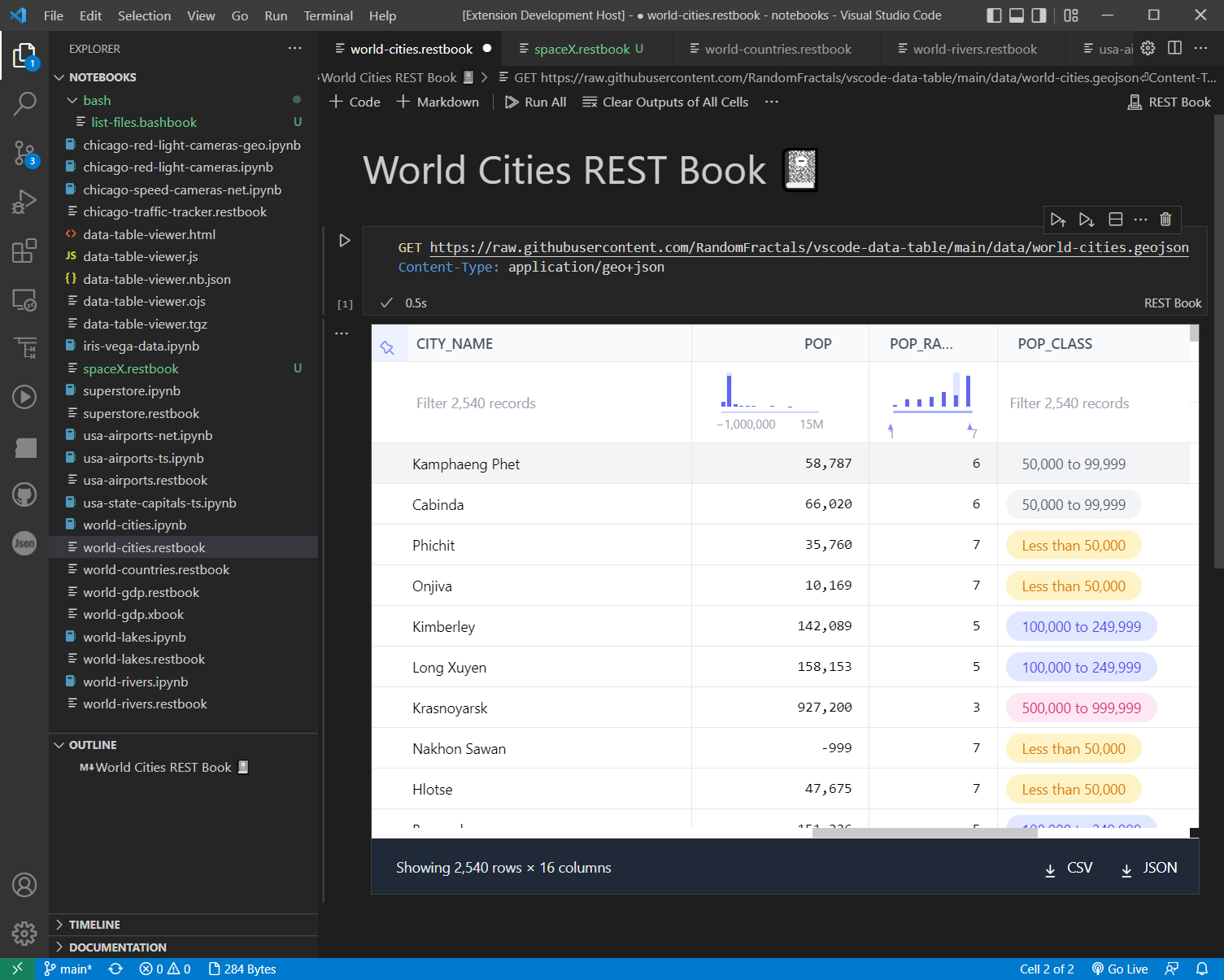Synchronize changes in status bar
Screen dimensions: 1224x980
coord(115,969)
